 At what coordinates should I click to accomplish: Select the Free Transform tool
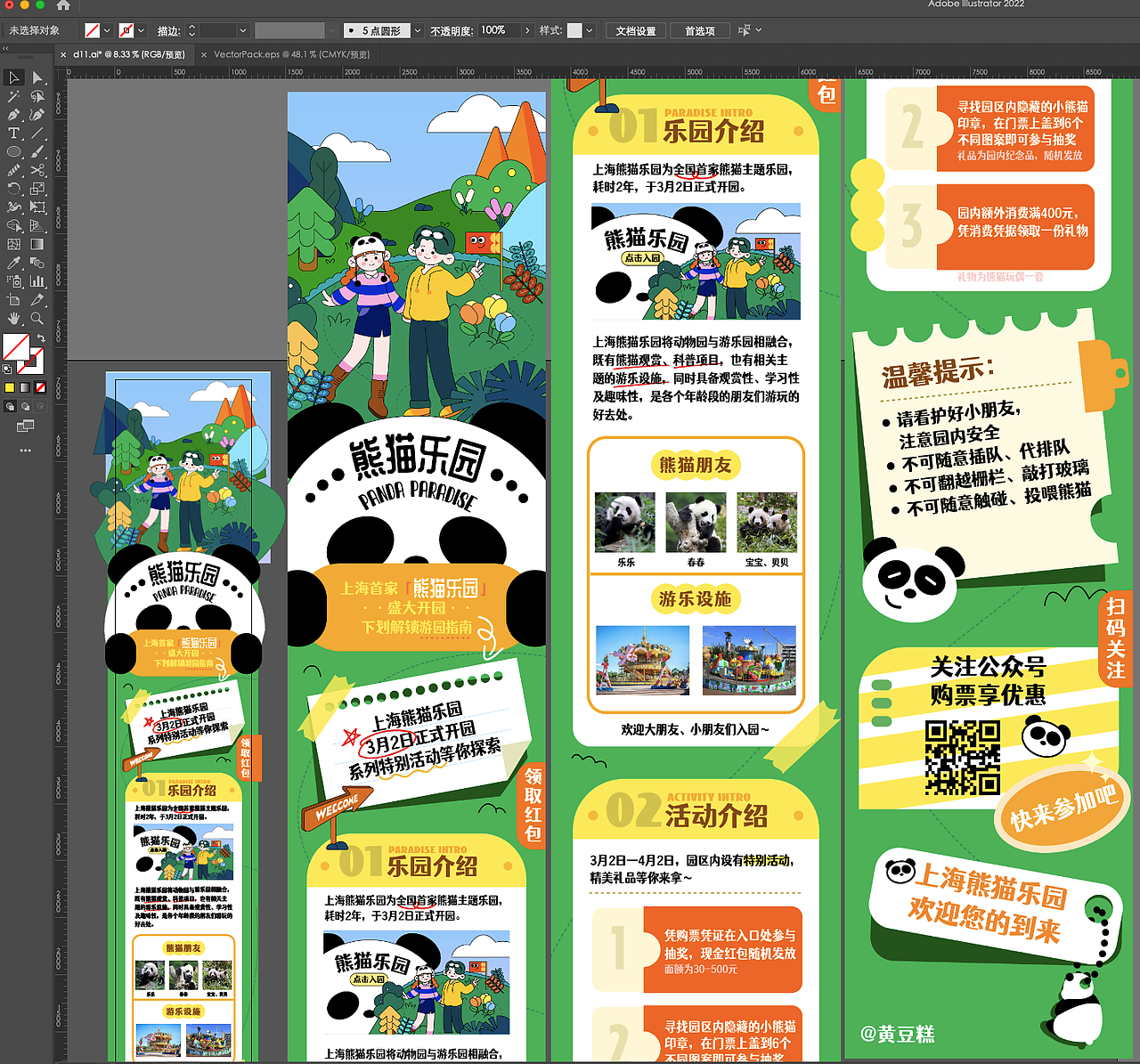[37, 207]
